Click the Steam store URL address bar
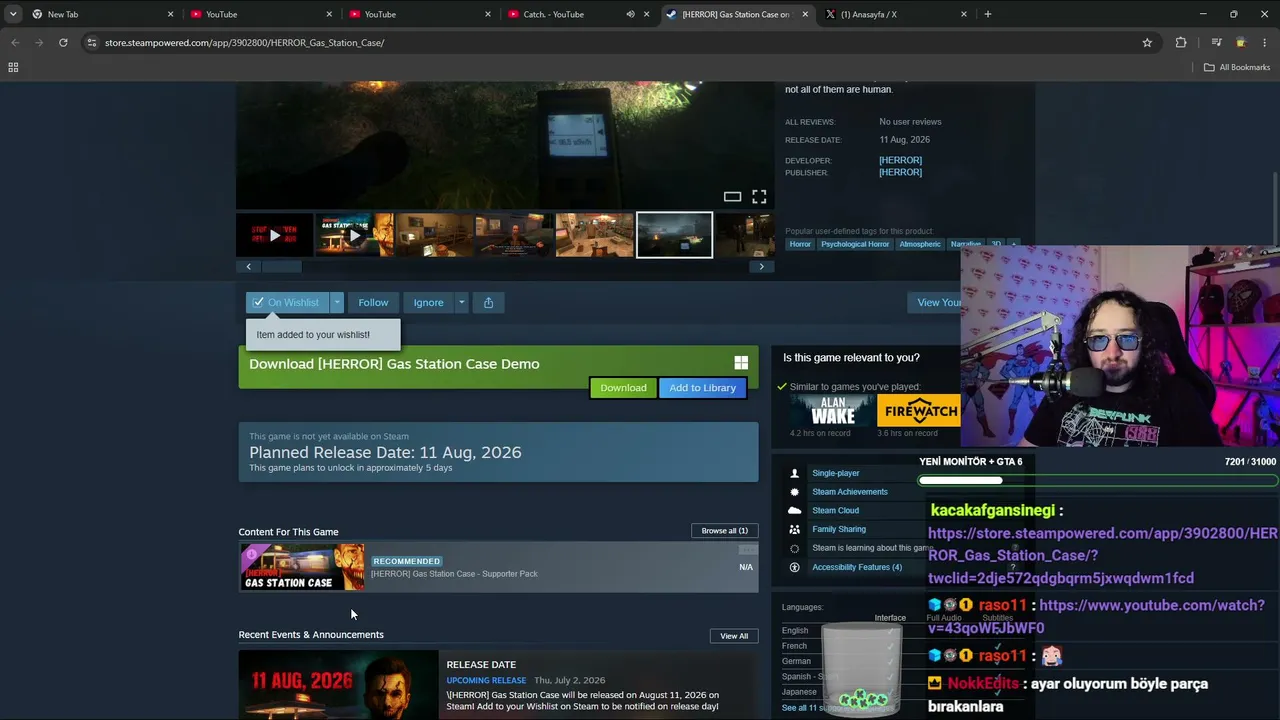Viewport: 1280px width, 720px height. click(620, 43)
